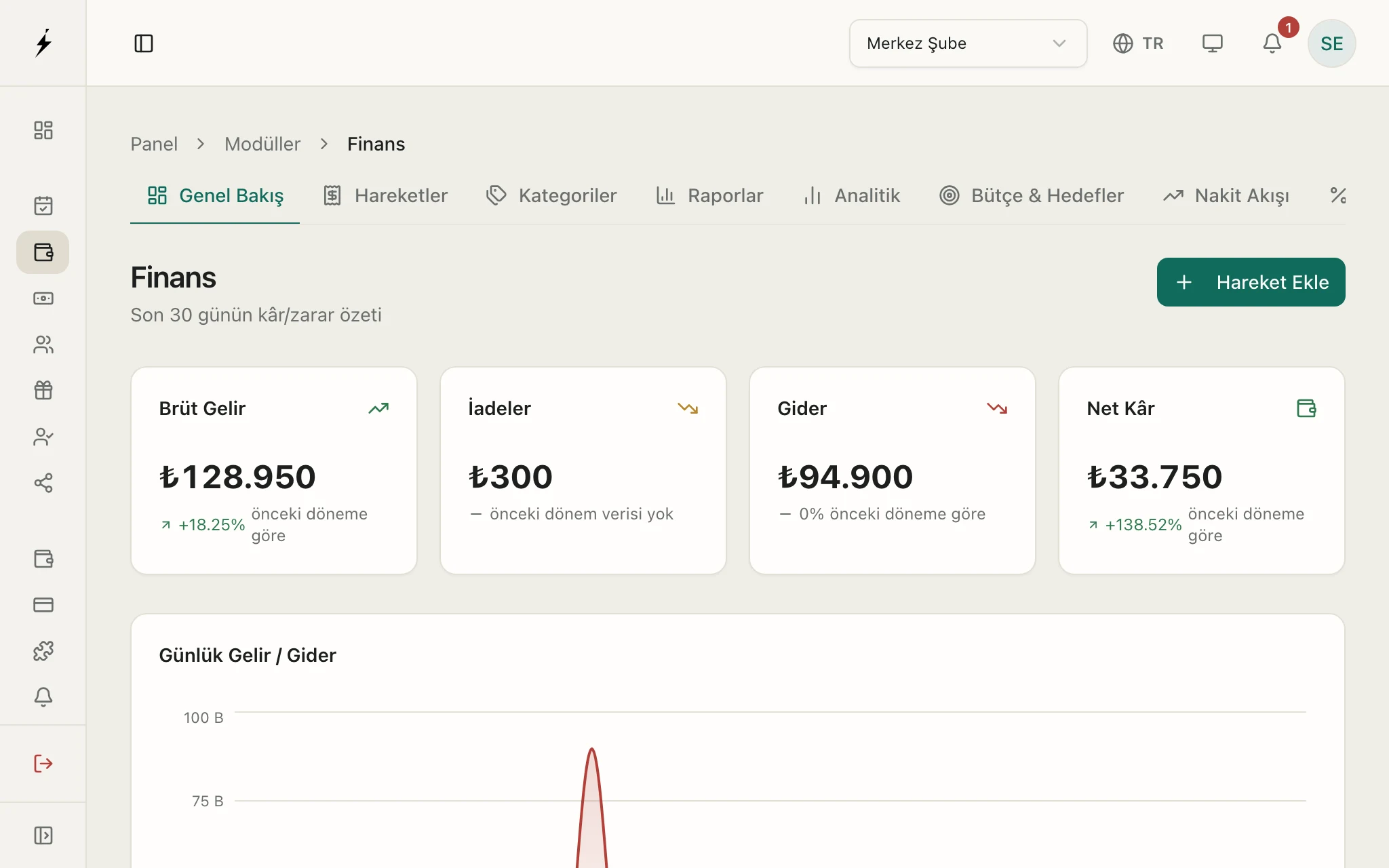Open the dashboard grid icon in sidebar
1389x868 pixels.
[43, 130]
